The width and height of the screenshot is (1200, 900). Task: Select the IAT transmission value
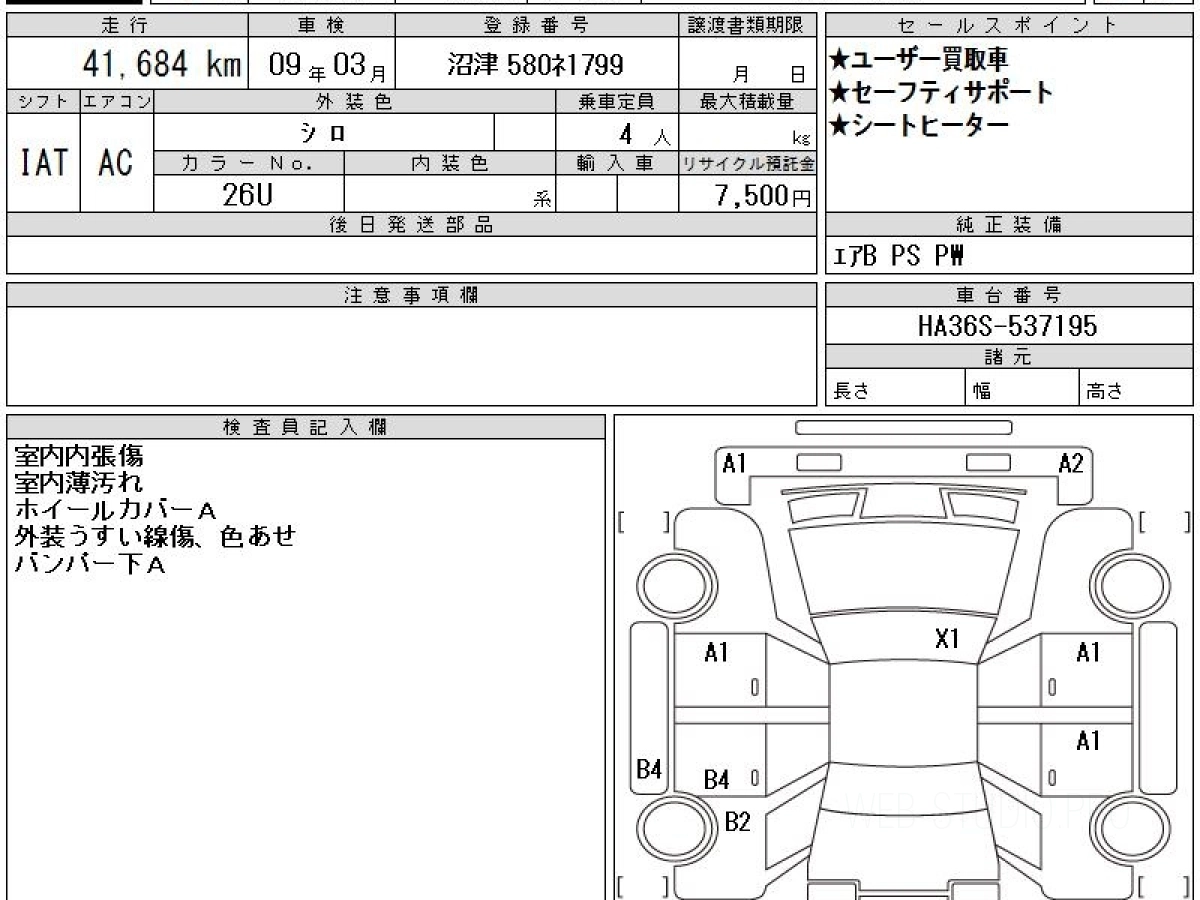click(43, 162)
